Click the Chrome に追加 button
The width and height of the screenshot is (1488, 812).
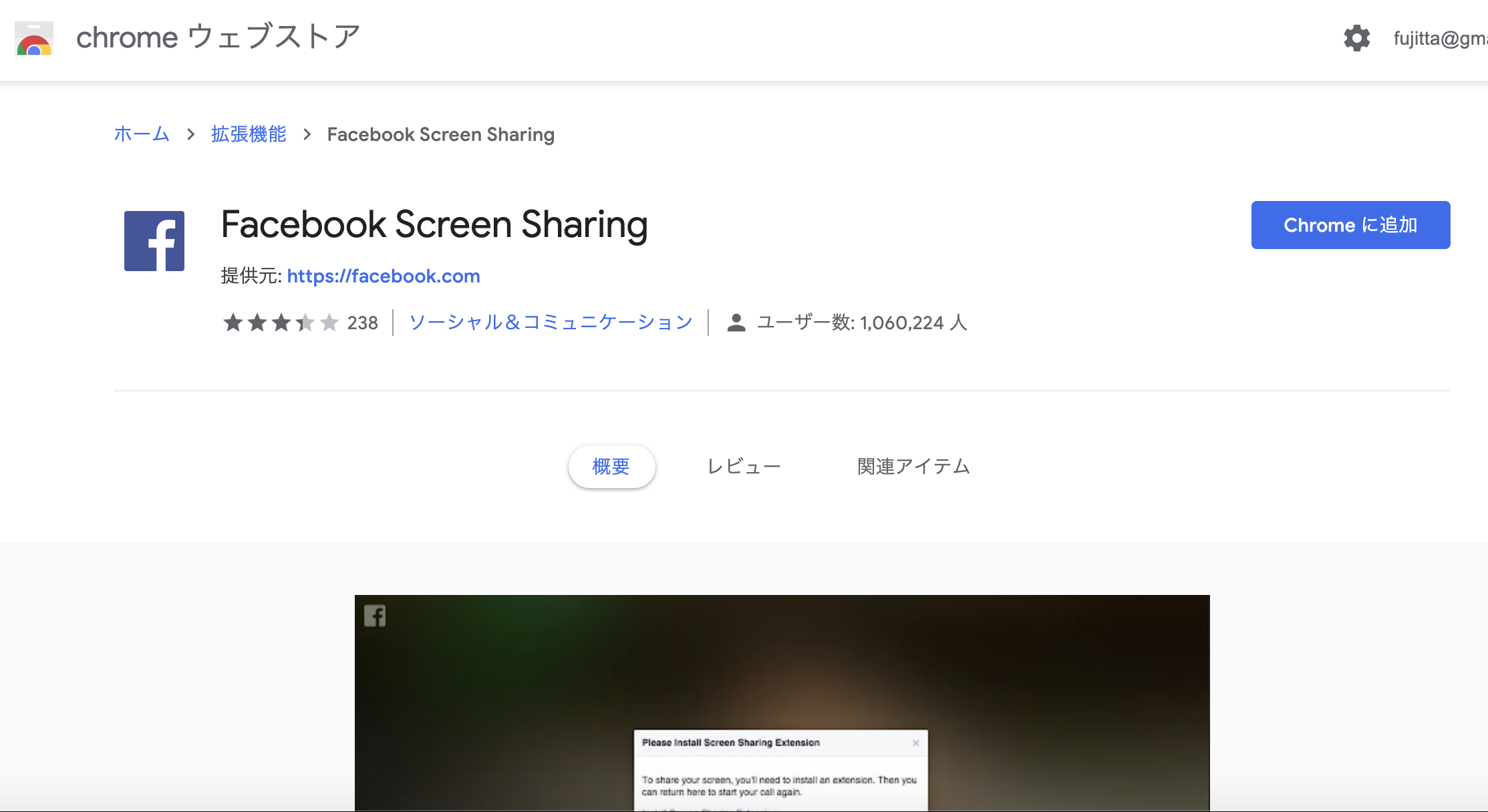point(1350,225)
